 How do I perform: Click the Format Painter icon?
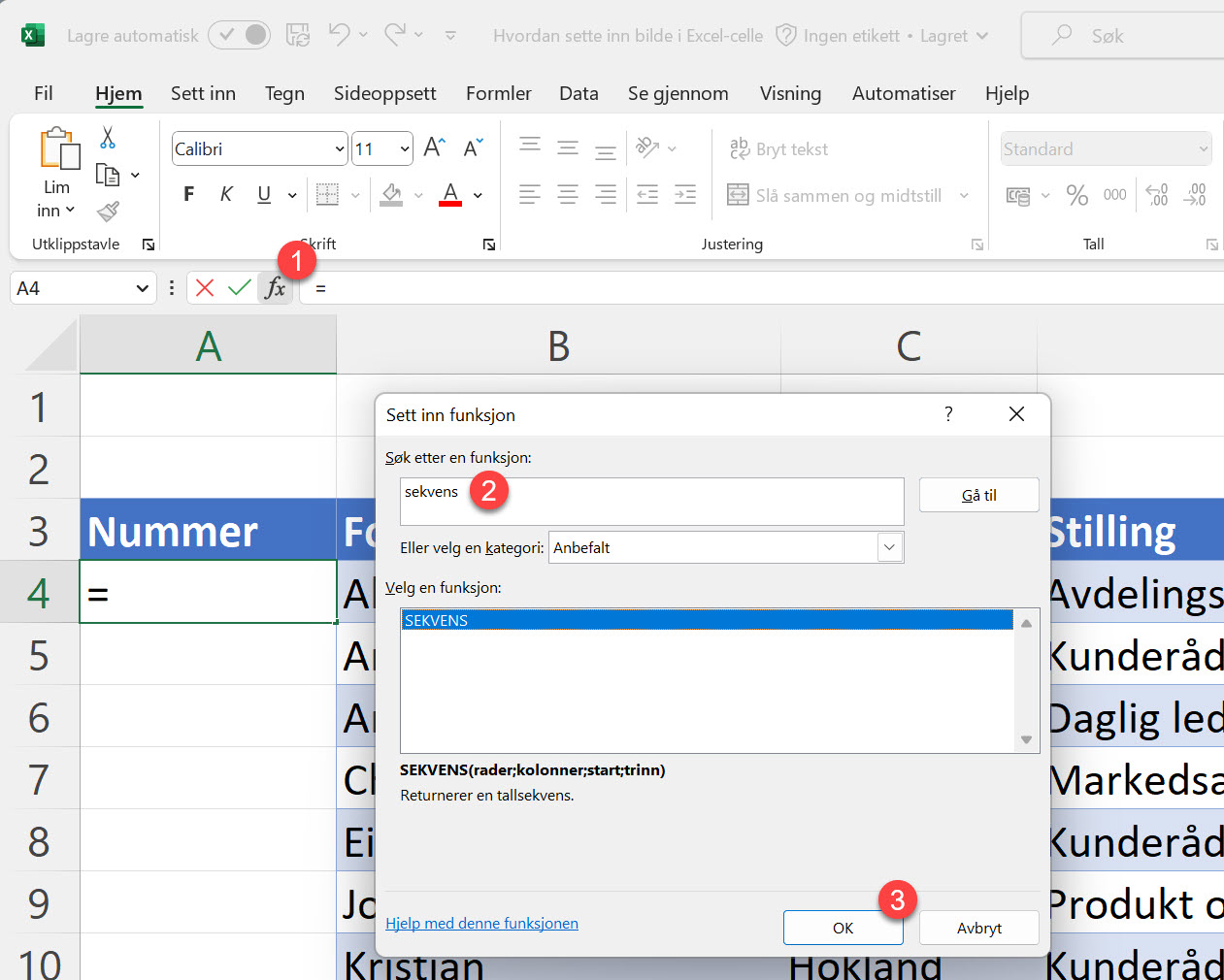107,211
